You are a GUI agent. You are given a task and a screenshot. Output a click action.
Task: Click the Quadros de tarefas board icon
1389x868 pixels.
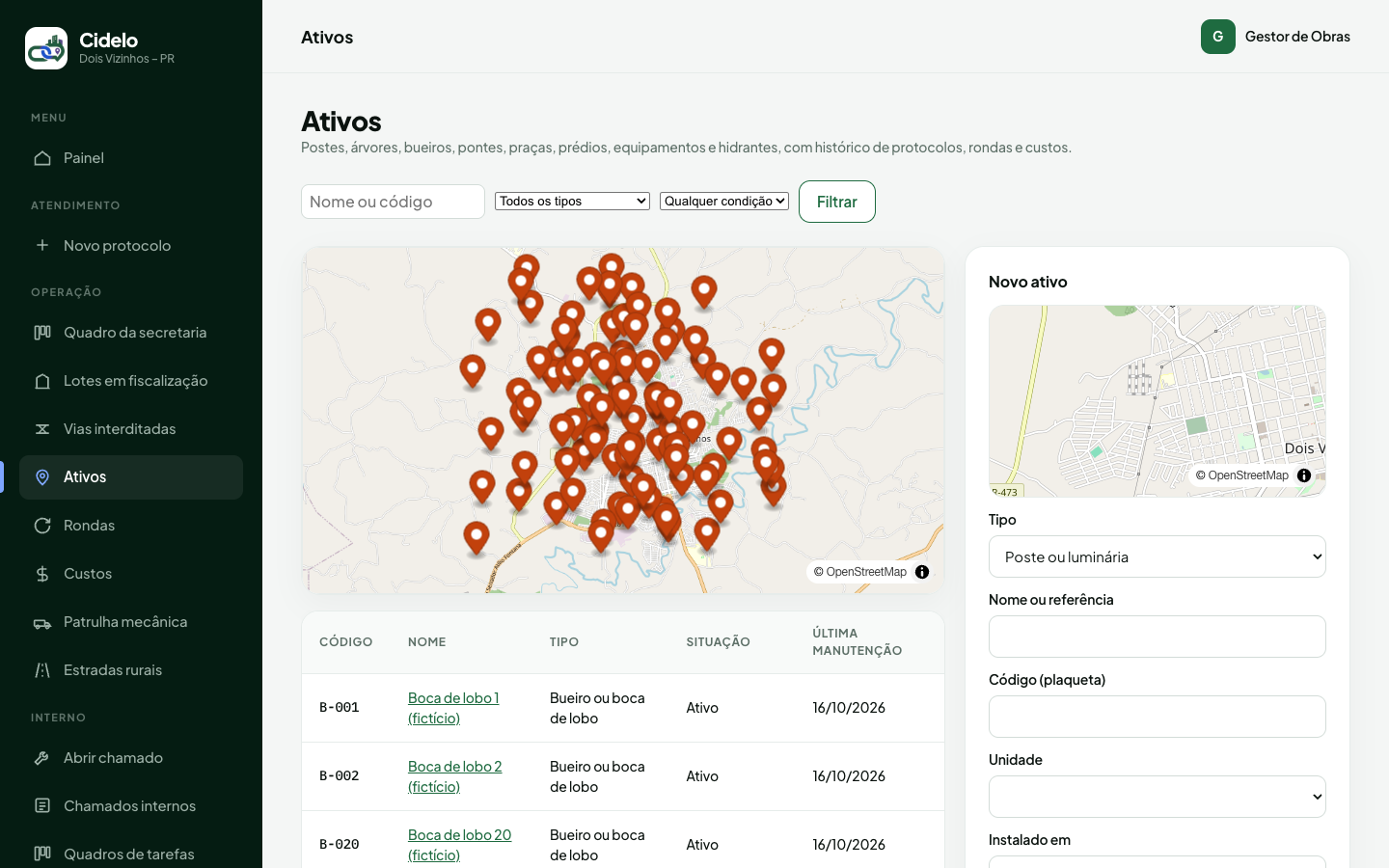[42, 854]
